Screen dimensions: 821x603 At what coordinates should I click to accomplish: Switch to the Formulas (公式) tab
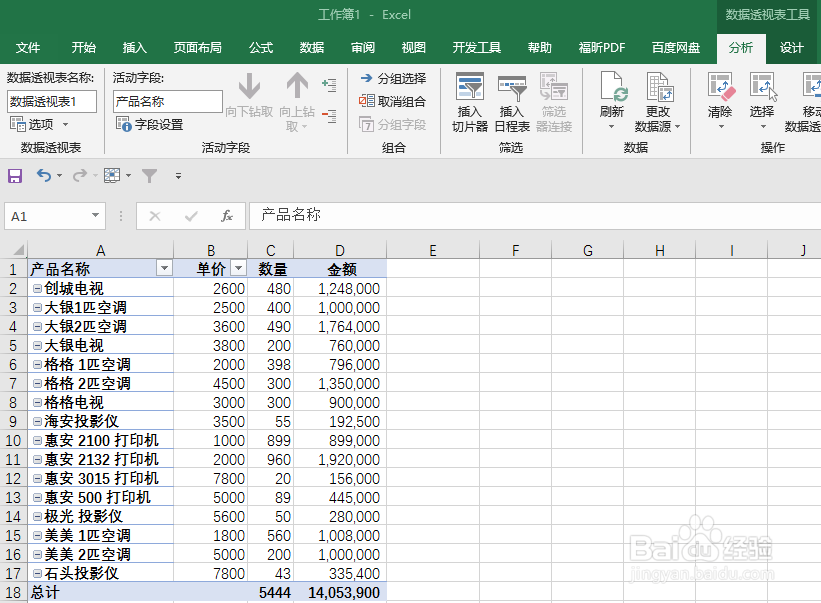pos(261,48)
